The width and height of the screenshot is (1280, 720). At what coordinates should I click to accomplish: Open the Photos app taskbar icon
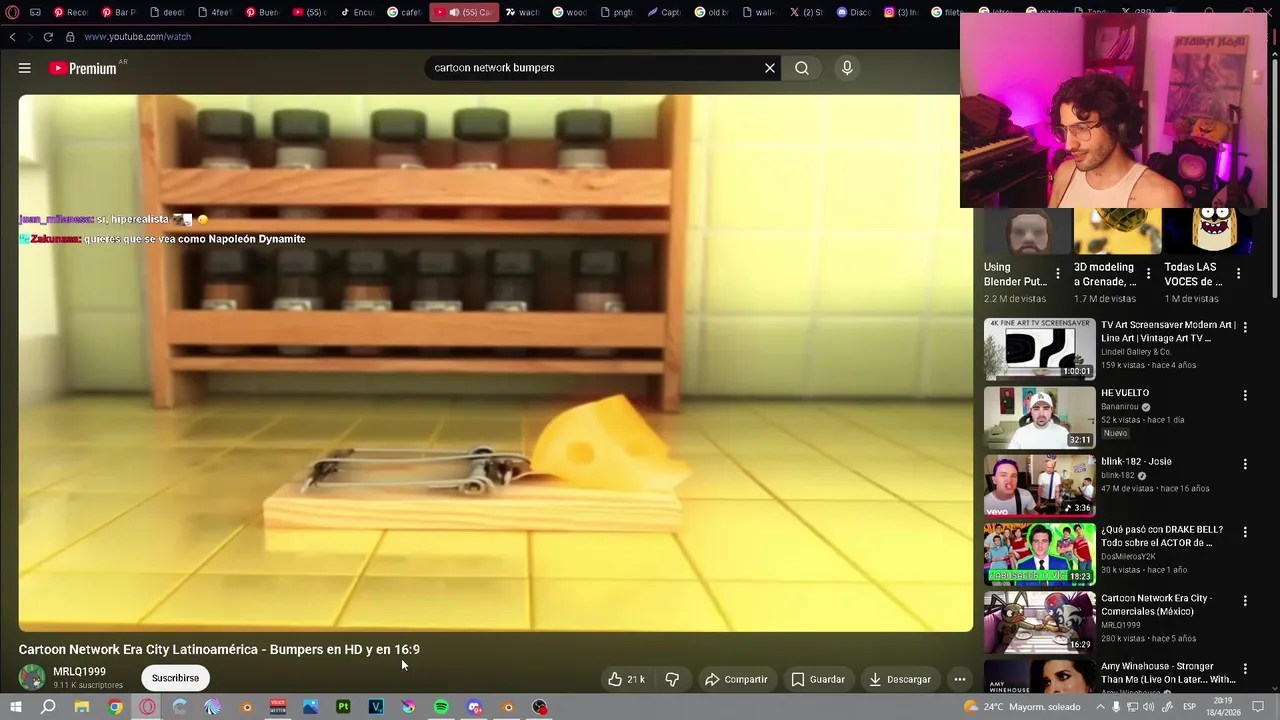(311, 707)
